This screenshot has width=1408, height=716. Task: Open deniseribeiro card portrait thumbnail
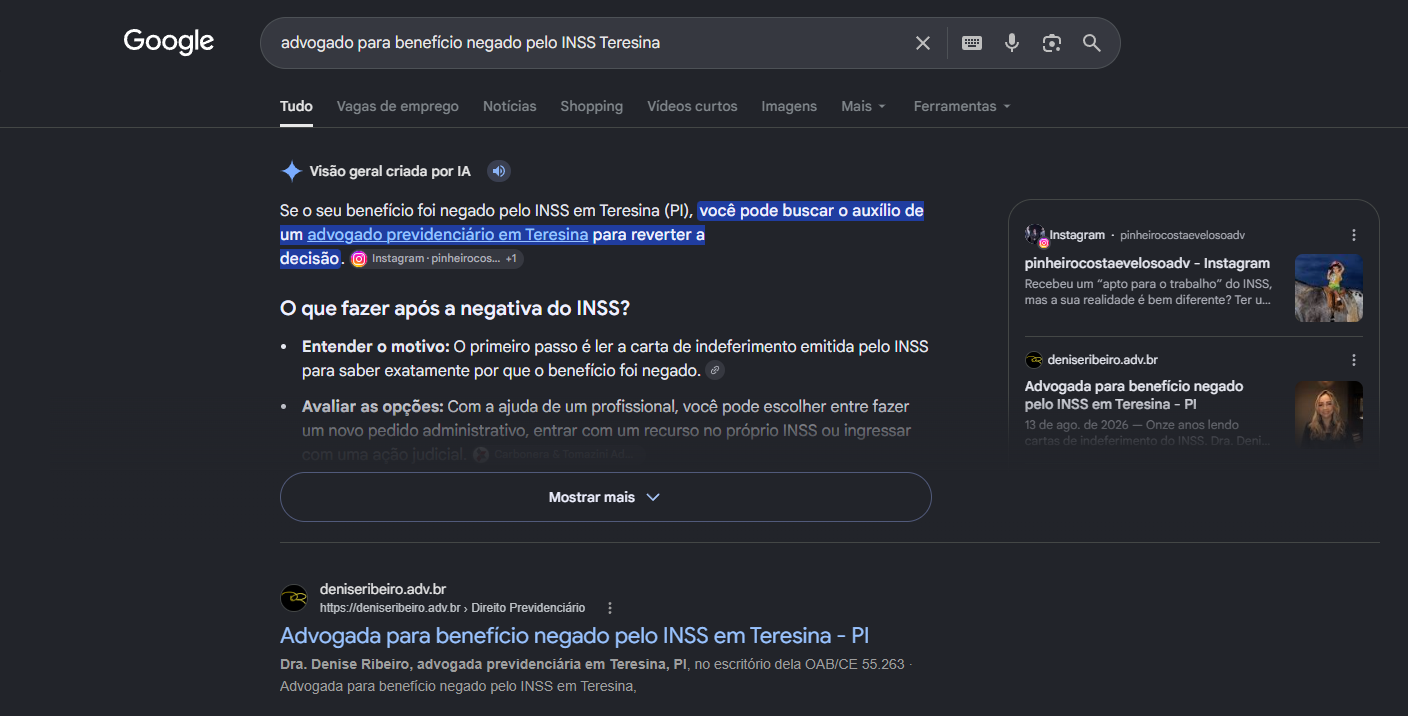point(1329,415)
